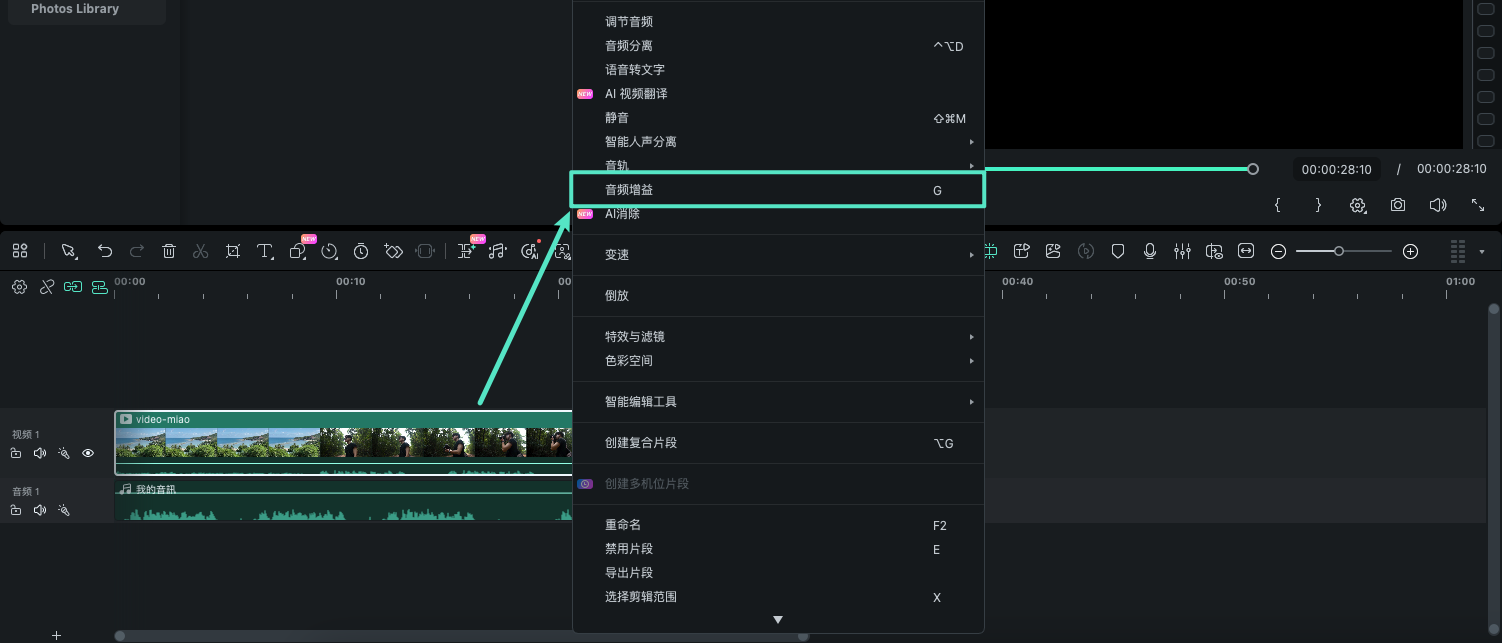Select 音频增益 from the context menu

tap(778, 189)
